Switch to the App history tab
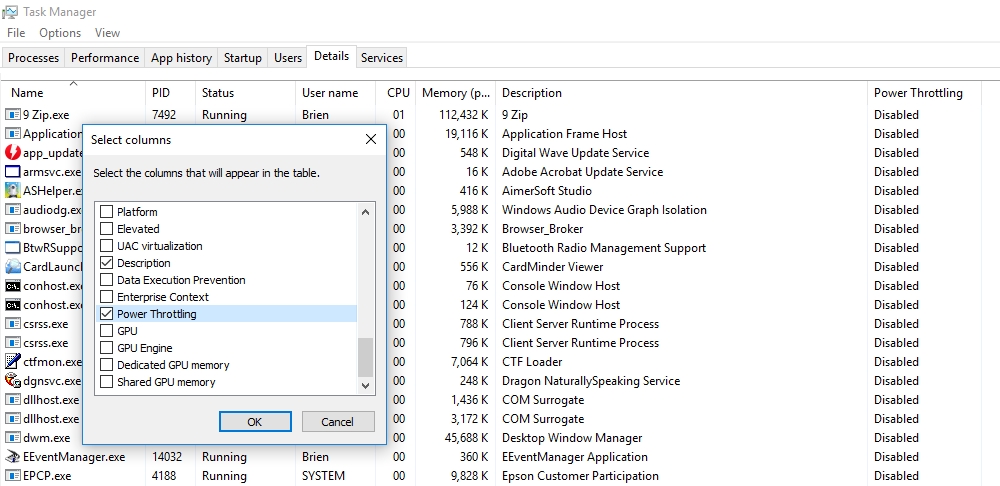Image resolution: width=1000 pixels, height=486 pixels. tap(181, 57)
